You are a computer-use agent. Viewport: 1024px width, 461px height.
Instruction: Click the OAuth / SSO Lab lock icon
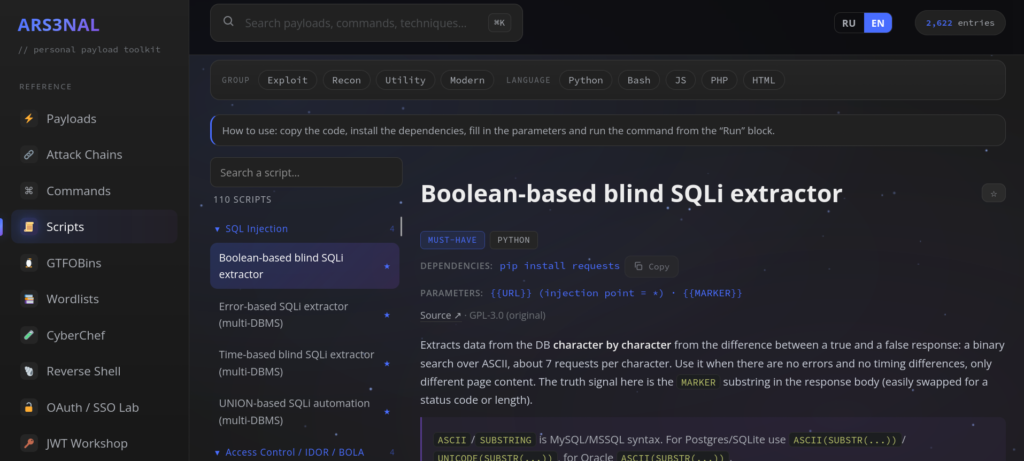29,407
